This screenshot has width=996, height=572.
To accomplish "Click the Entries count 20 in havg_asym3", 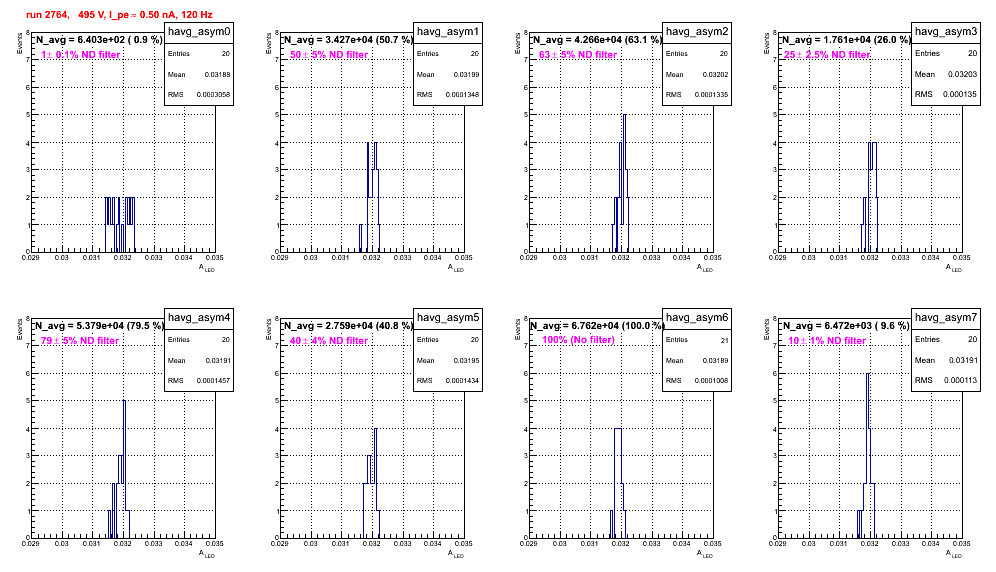I will [x=972, y=53].
